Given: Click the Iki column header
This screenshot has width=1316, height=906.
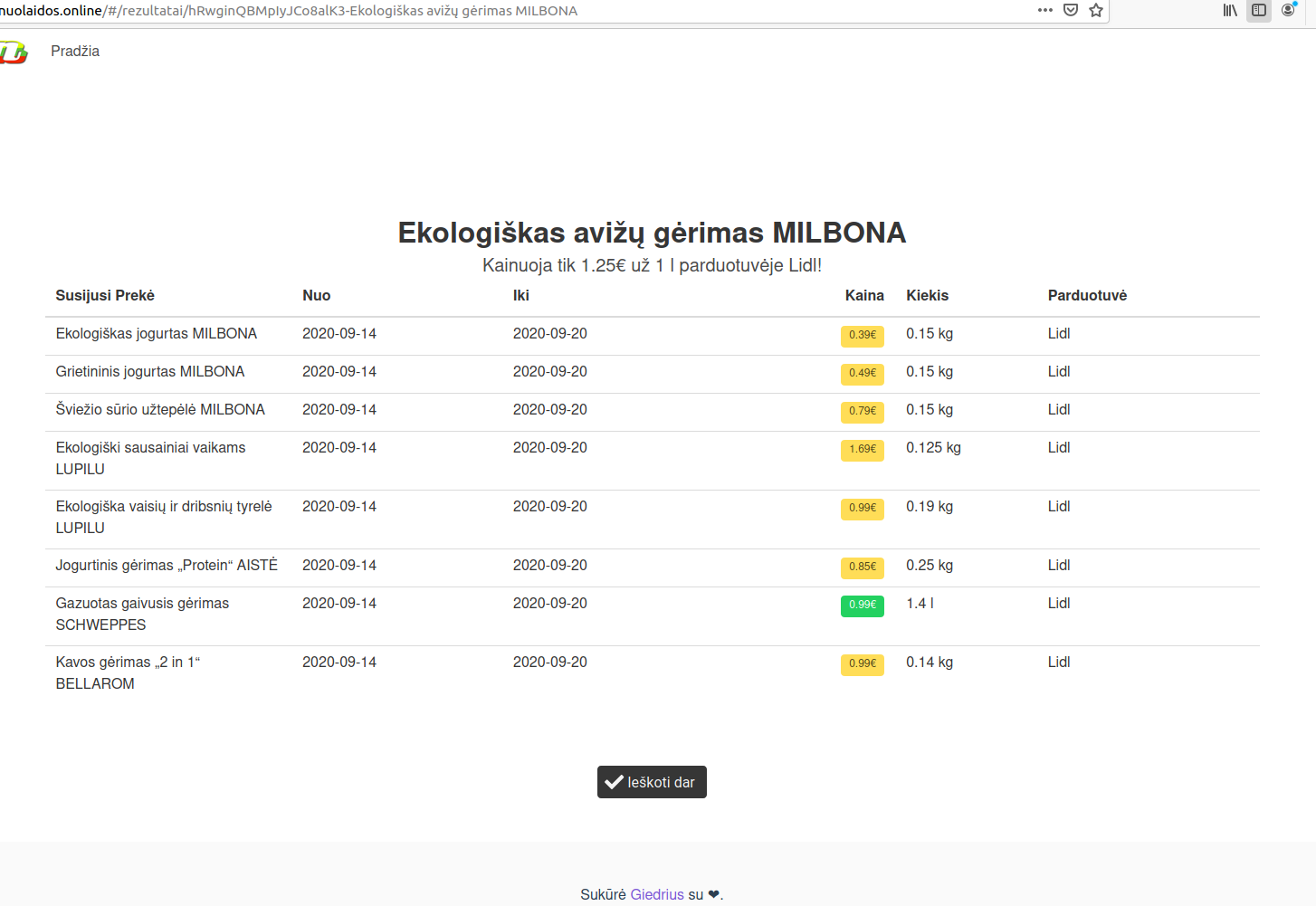Looking at the screenshot, I should (521, 295).
